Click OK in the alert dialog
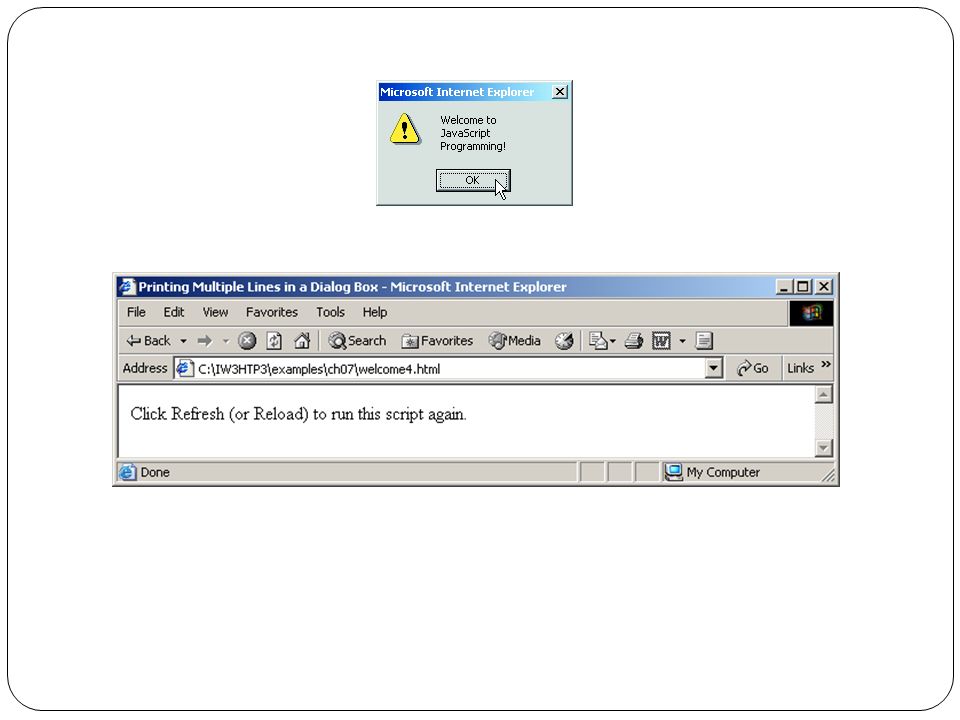The height and width of the screenshot is (720, 960). 473,181
